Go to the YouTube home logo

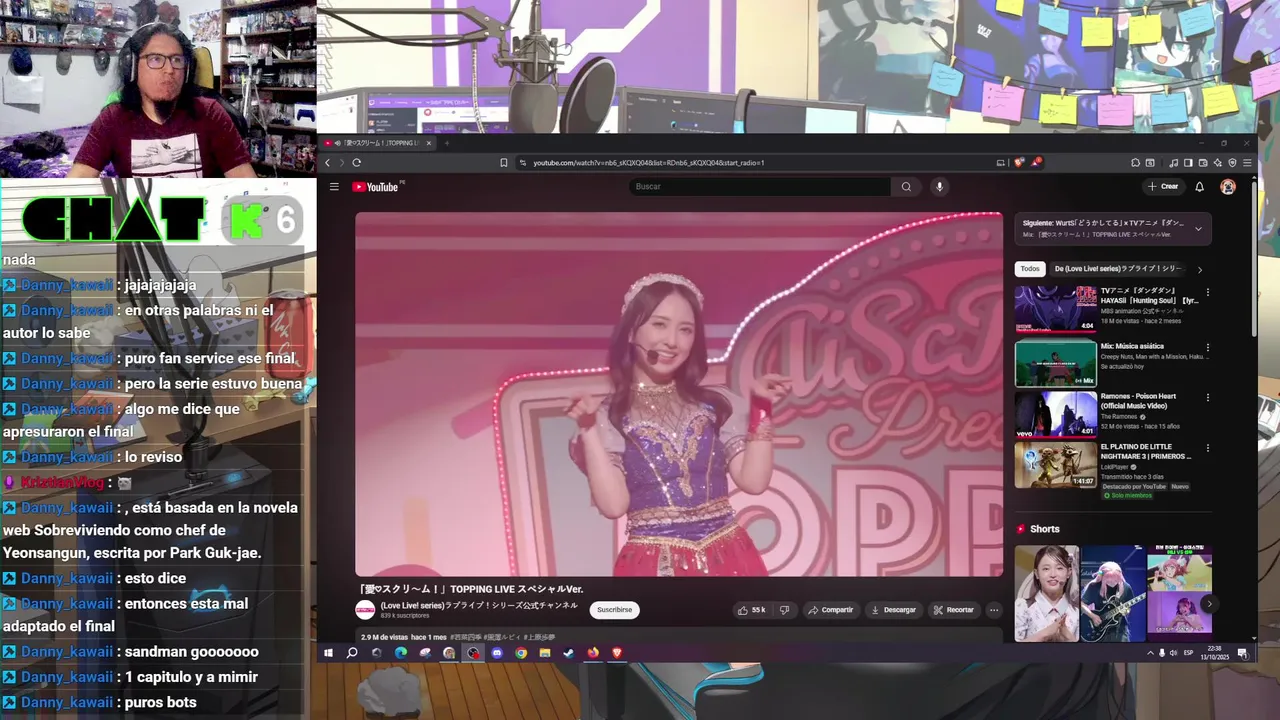[x=376, y=187]
